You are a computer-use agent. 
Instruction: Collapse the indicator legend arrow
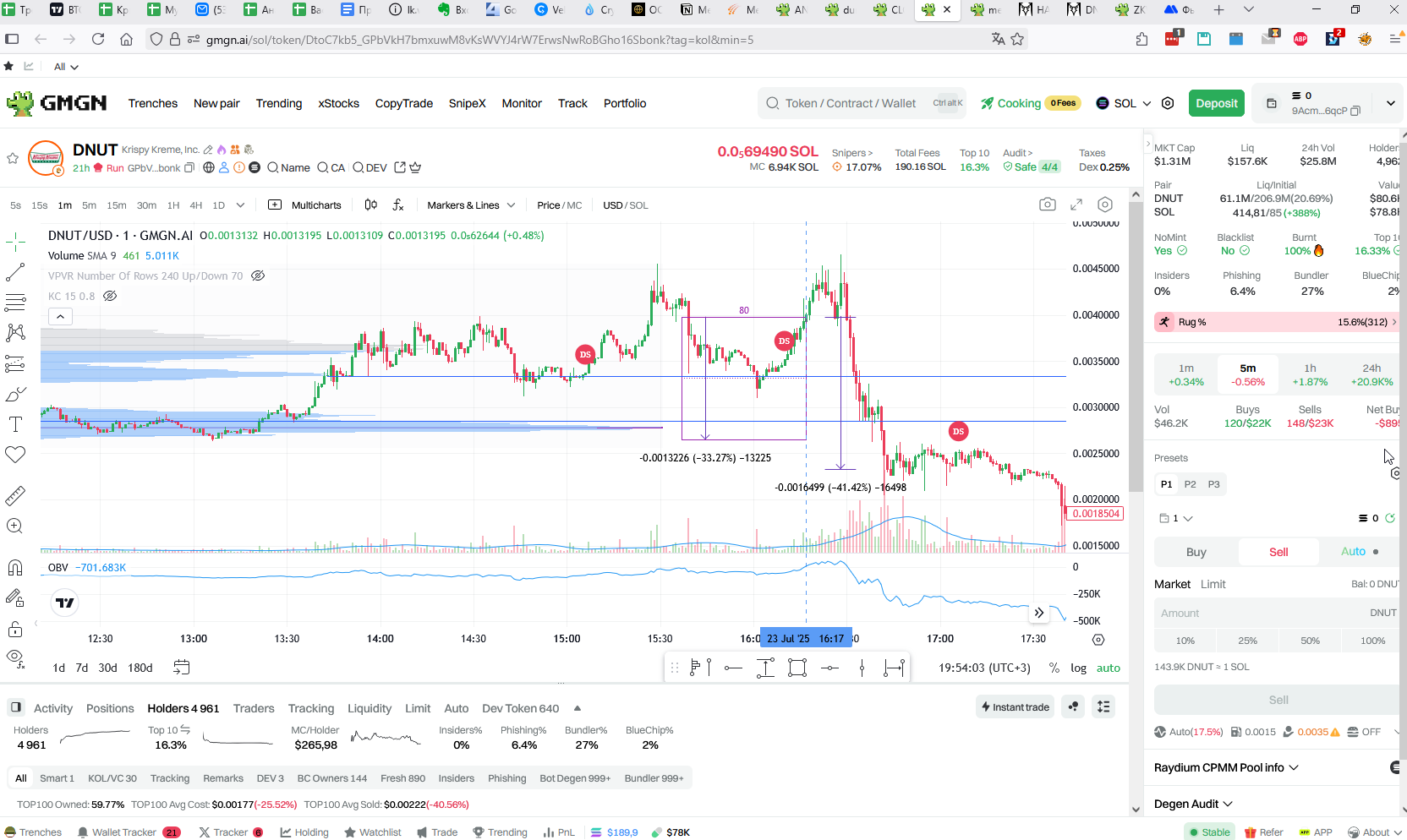(60, 317)
